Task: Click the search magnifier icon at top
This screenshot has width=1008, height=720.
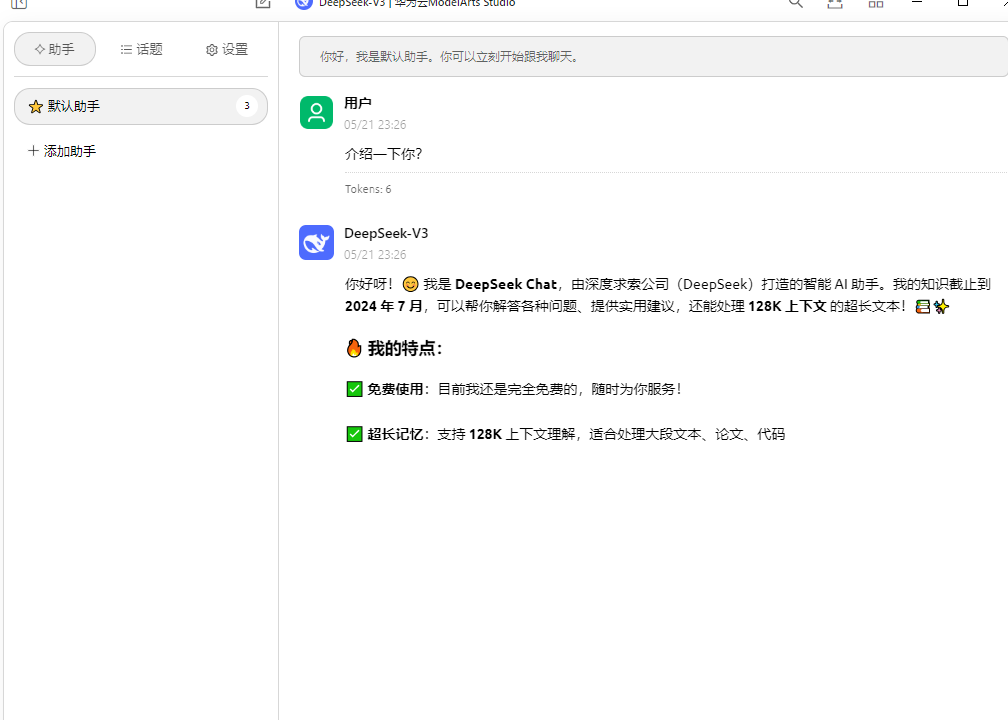Action: [x=796, y=3]
